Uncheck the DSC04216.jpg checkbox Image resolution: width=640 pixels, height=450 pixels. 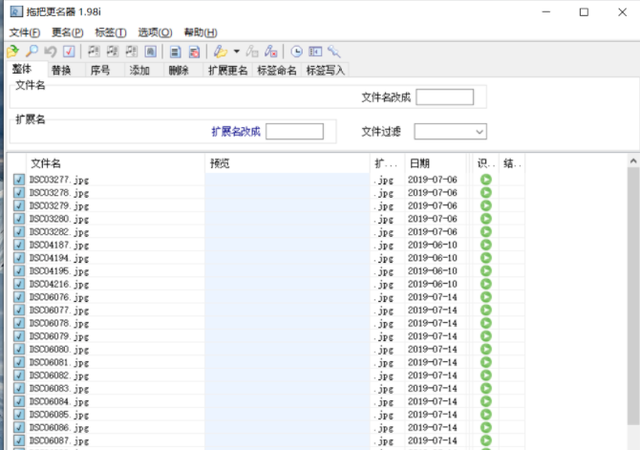[19, 284]
